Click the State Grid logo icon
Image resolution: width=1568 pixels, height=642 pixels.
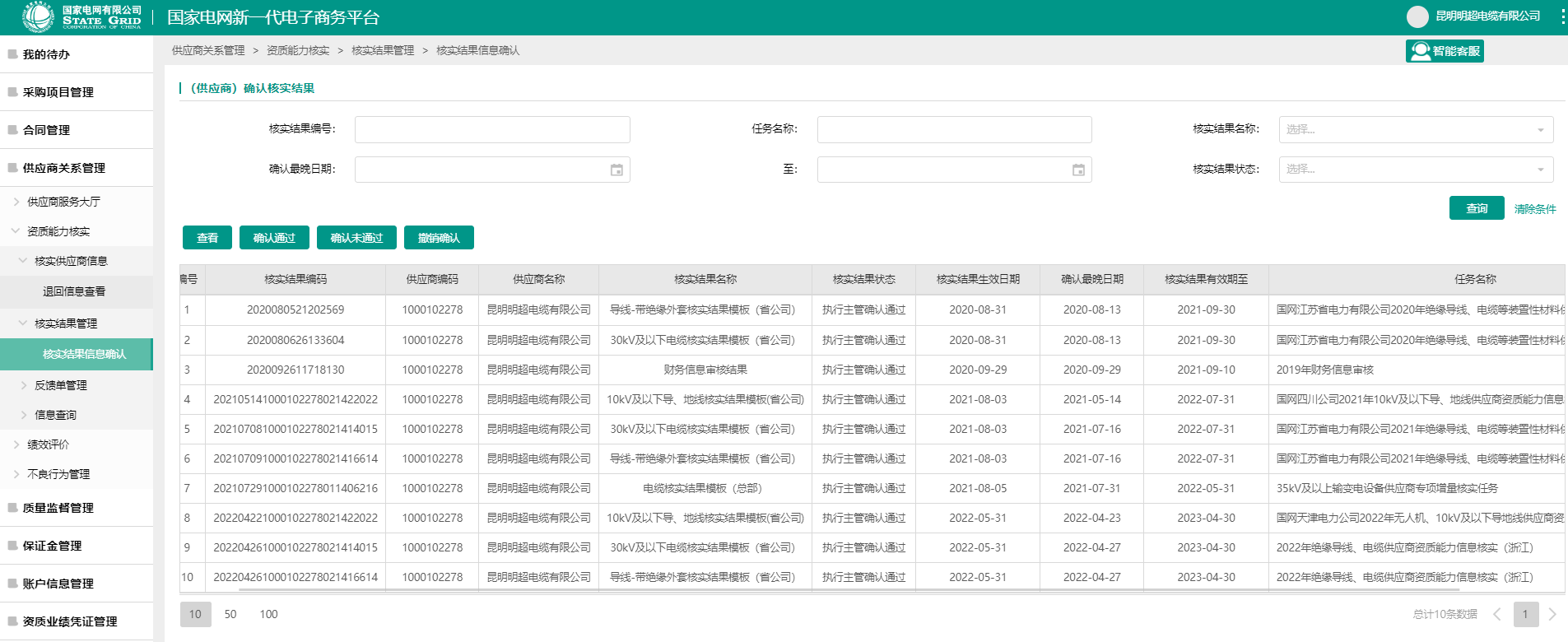[38, 16]
